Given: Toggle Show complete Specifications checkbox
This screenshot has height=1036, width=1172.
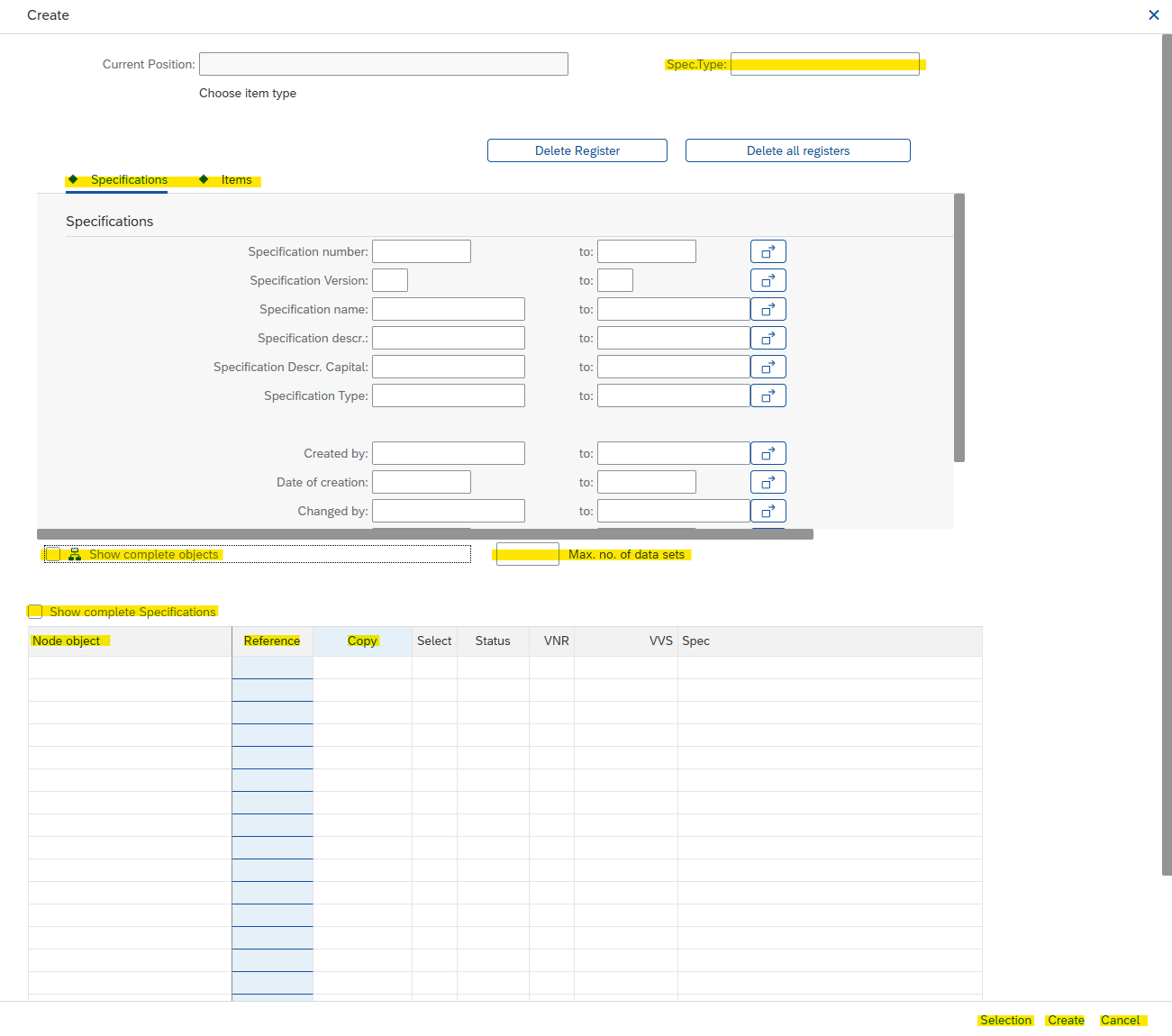Looking at the screenshot, I should [35, 612].
